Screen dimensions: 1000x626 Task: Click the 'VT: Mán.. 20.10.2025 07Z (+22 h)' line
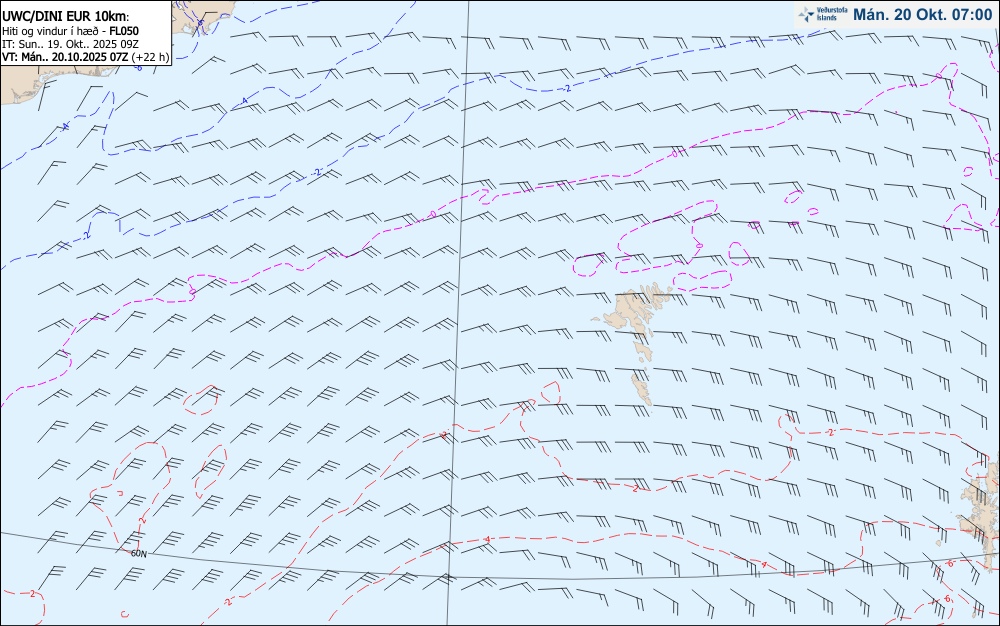click(x=85, y=57)
